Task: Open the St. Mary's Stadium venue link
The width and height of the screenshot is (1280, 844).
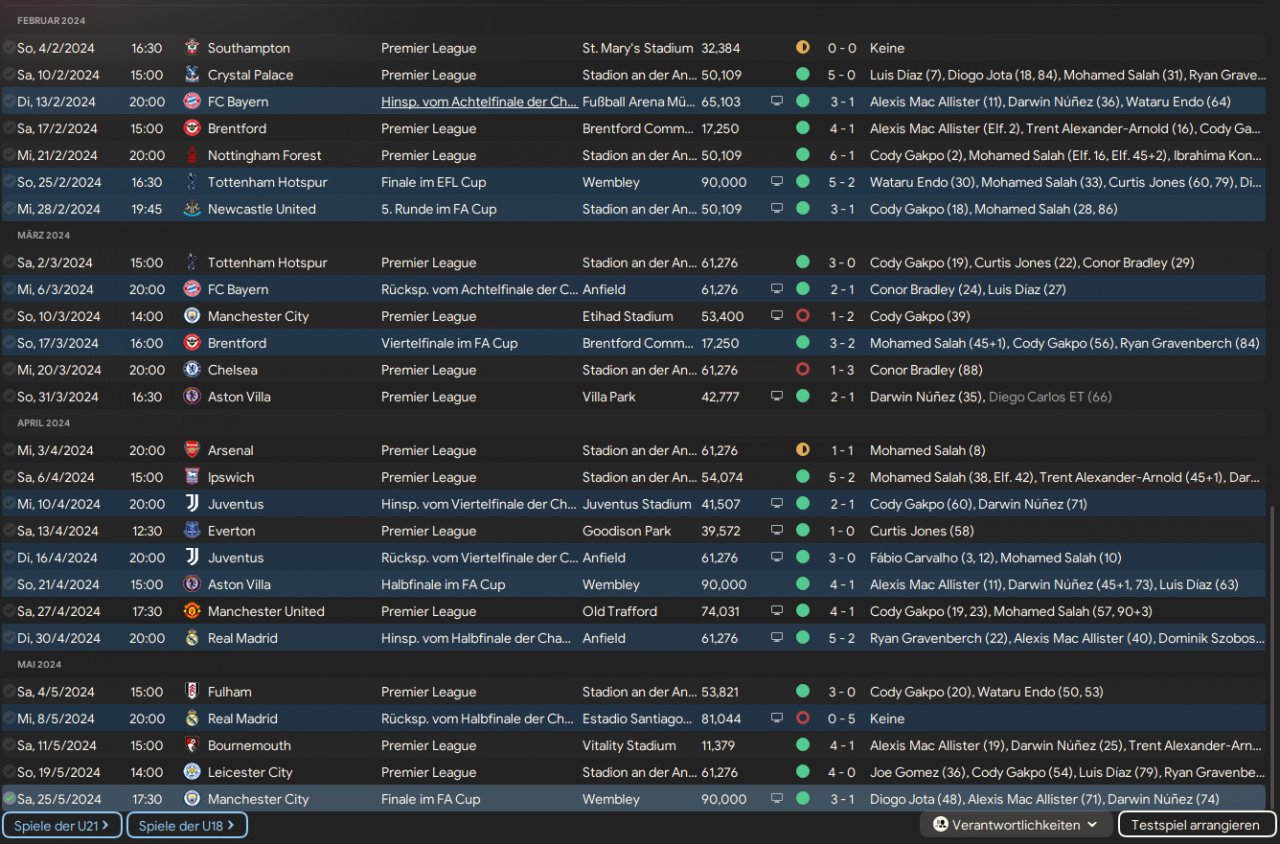Action: pyautogui.click(x=638, y=48)
